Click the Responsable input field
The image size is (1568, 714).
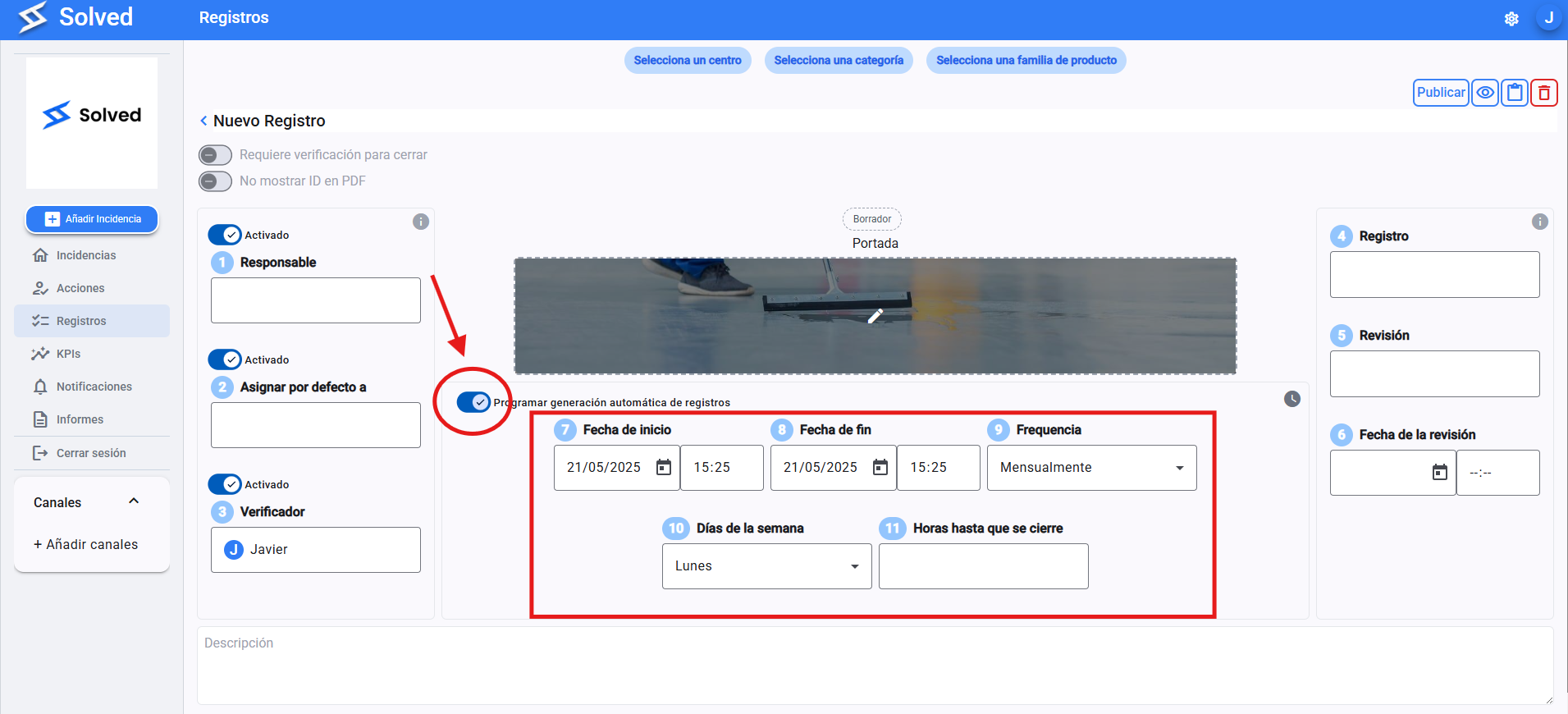click(316, 300)
